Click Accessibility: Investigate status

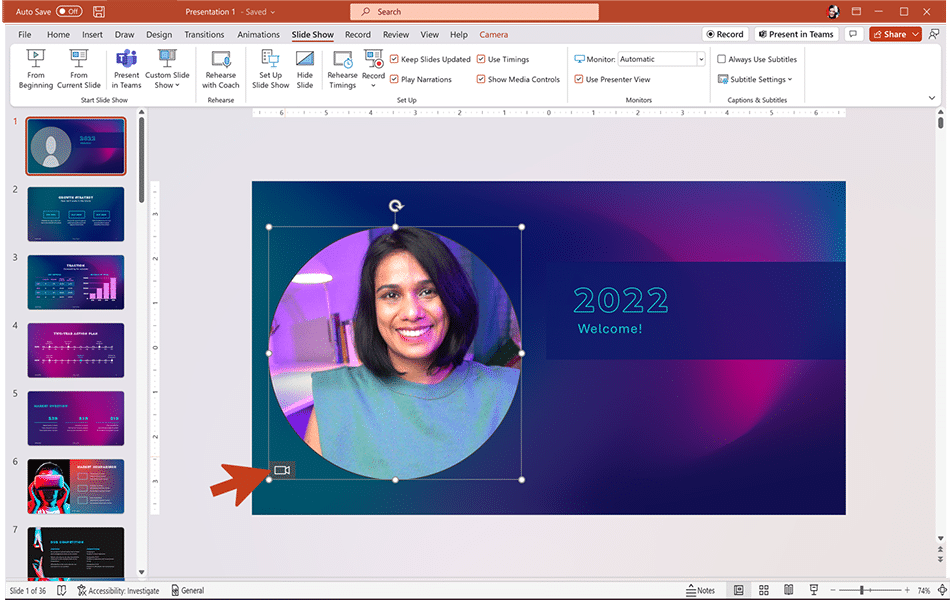pyautogui.click(x=118, y=590)
